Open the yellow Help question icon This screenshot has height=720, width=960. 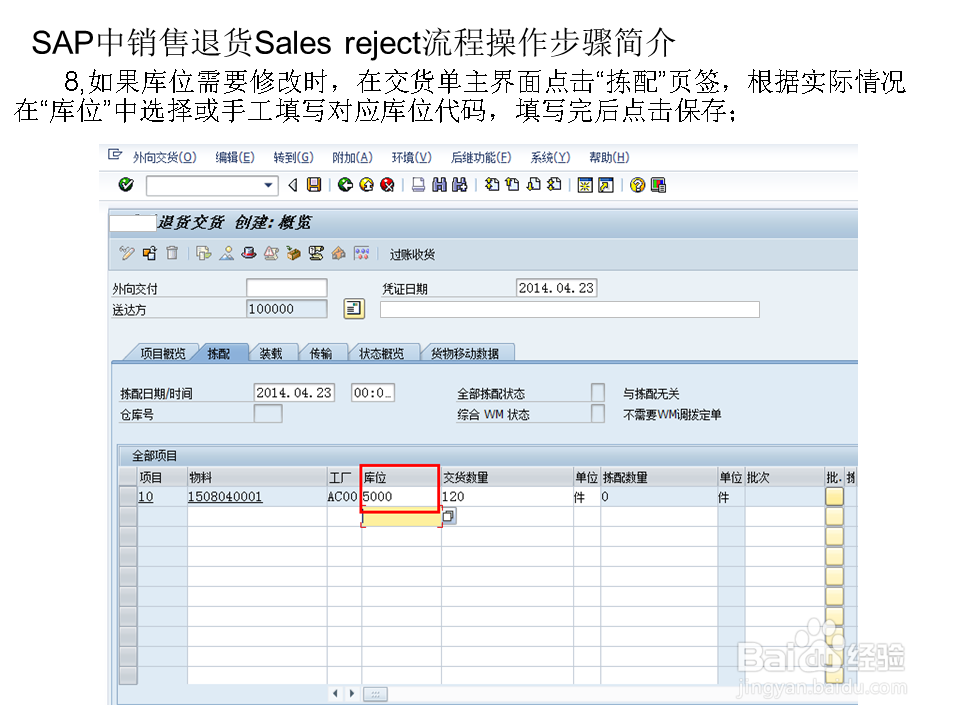click(637, 185)
